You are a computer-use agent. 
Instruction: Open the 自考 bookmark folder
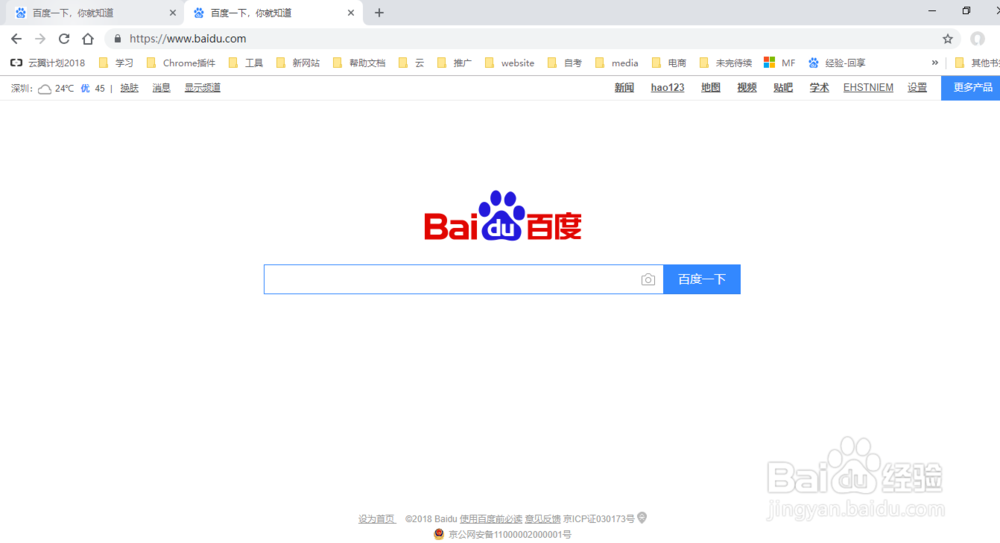(564, 63)
